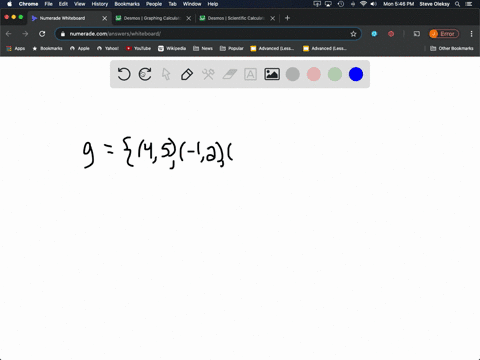The height and width of the screenshot is (360, 480).
Task: Open the Apple bookmark
Action: (80, 48)
